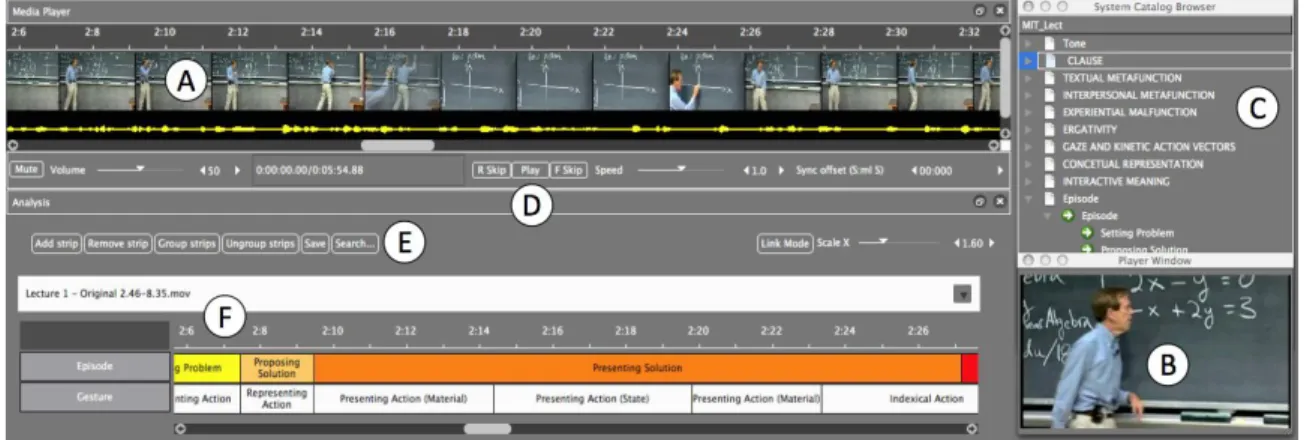Image resolution: width=1313 pixels, height=440 pixels.
Task: Select the Presenting Action (State) segment
Action: click(592, 398)
